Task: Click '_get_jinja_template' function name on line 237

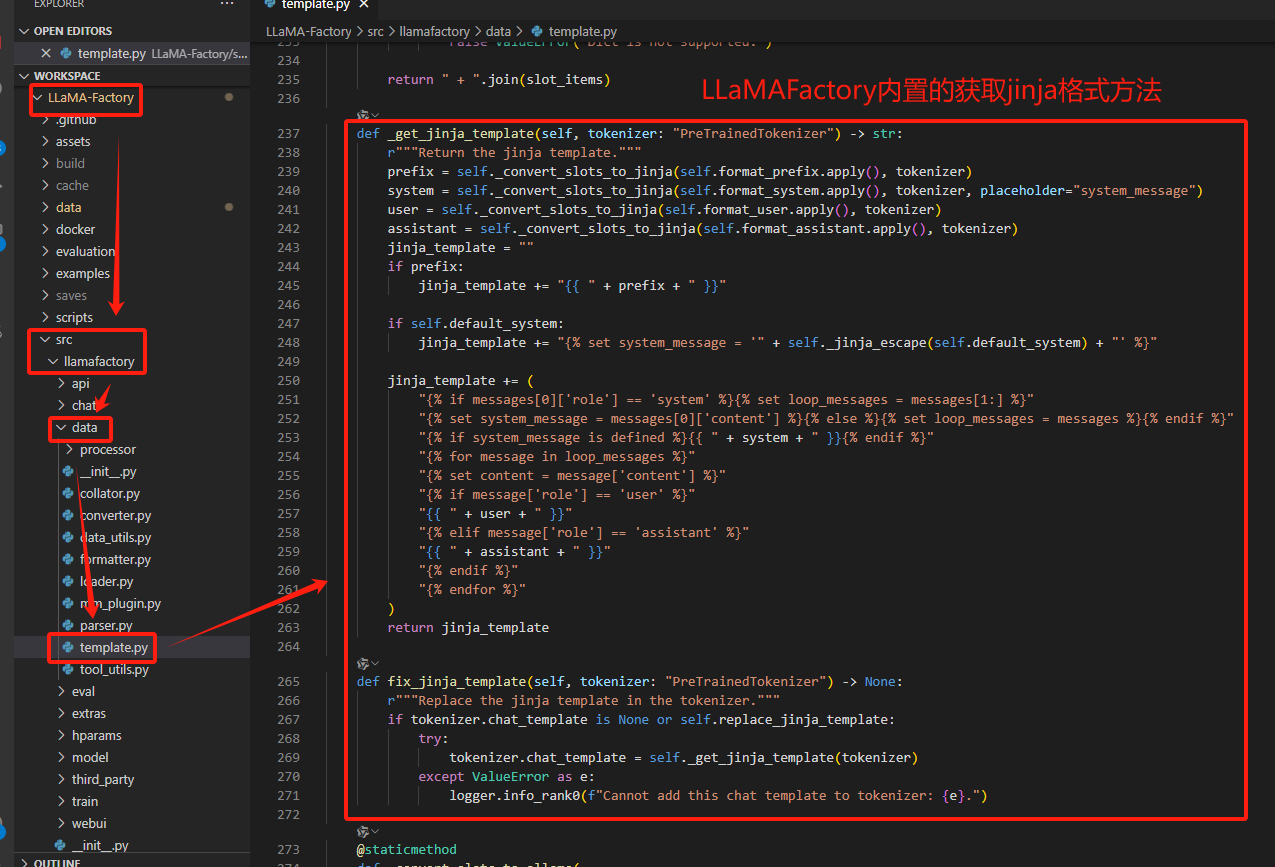Action: (x=460, y=133)
